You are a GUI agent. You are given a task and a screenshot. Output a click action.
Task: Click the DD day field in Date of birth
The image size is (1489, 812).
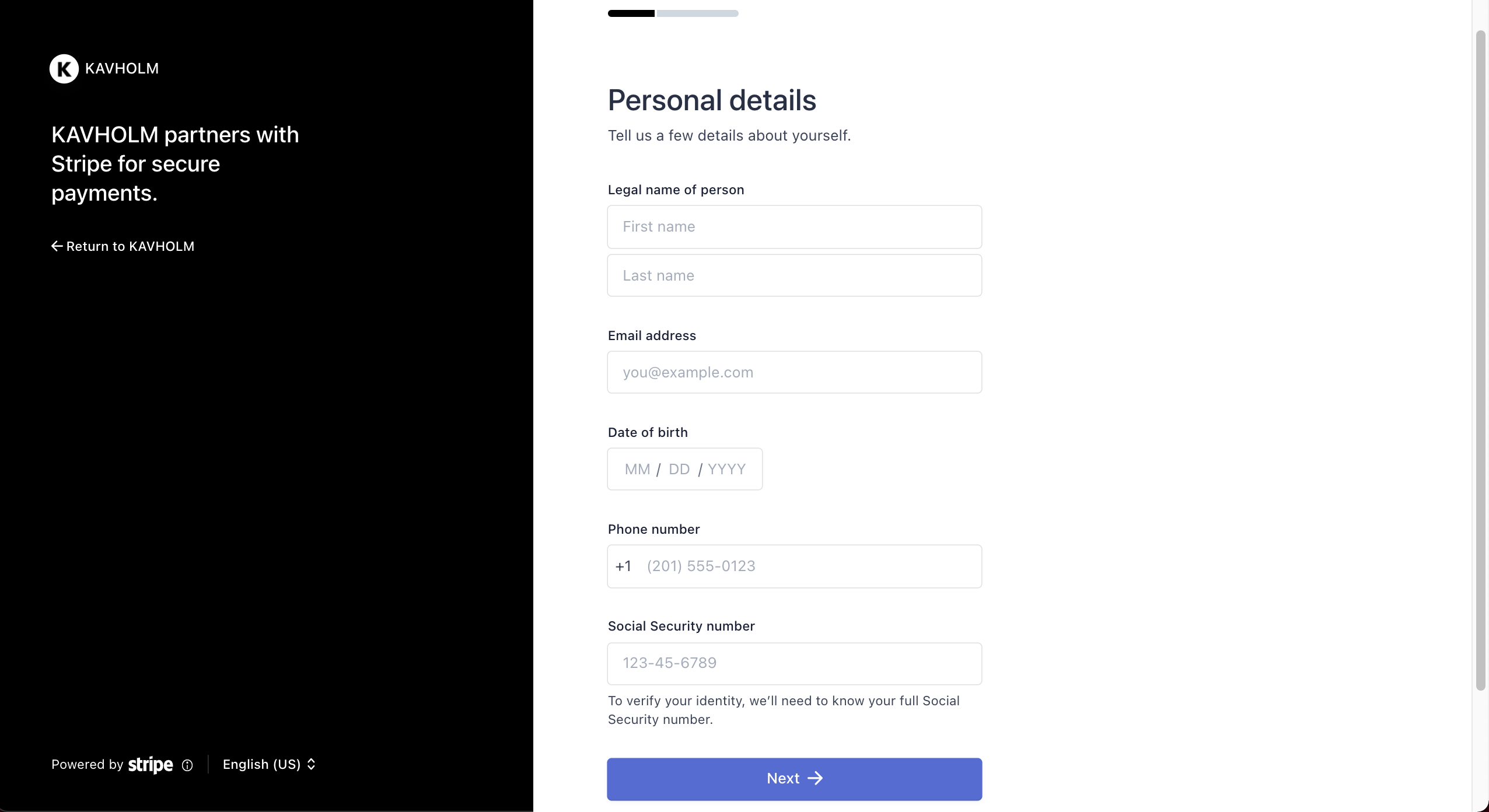pyautogui.click(x=679, y=469)
